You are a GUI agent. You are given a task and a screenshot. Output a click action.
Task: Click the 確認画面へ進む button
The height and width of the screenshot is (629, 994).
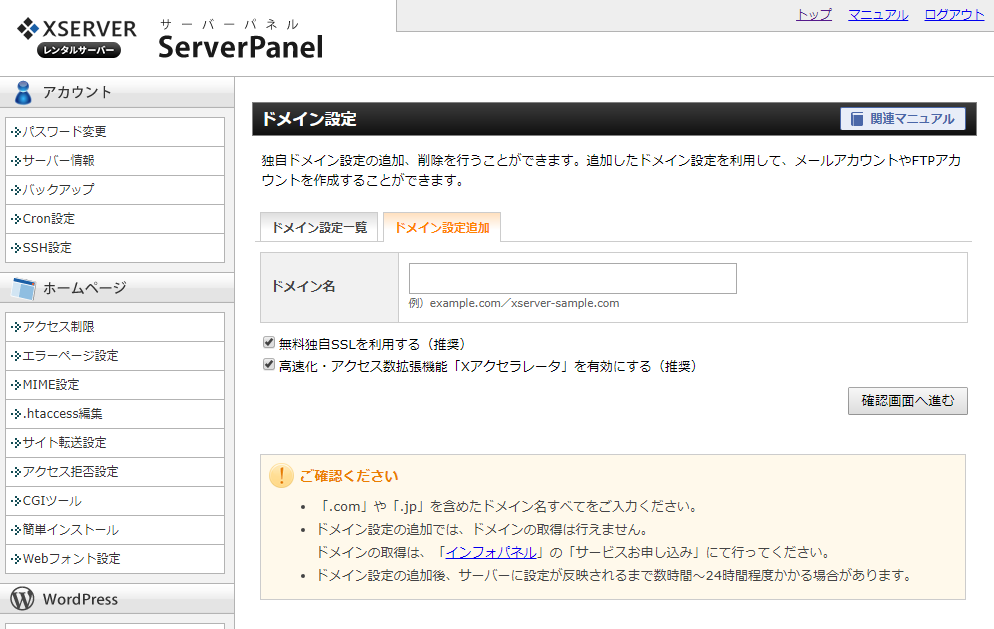(x=907, y=401)
